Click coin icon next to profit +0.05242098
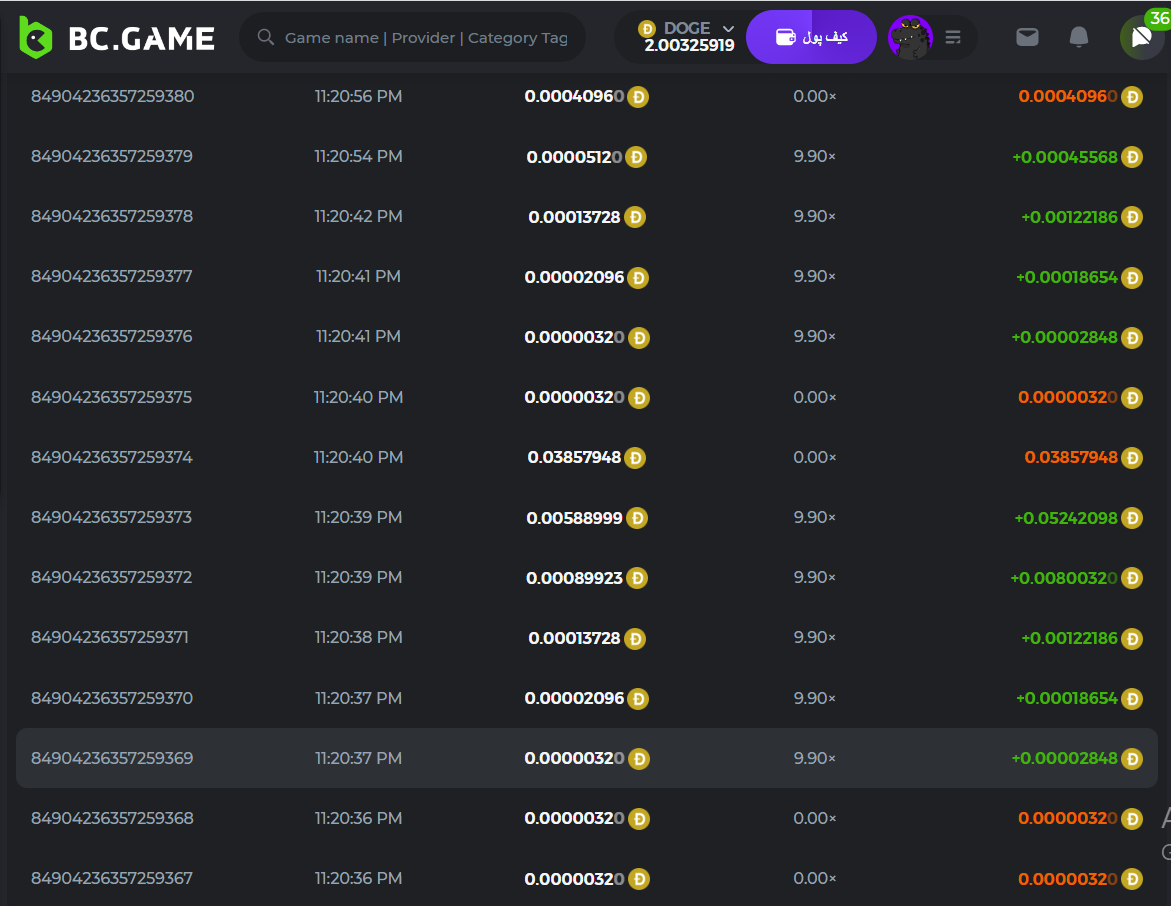 [1132, 518]
